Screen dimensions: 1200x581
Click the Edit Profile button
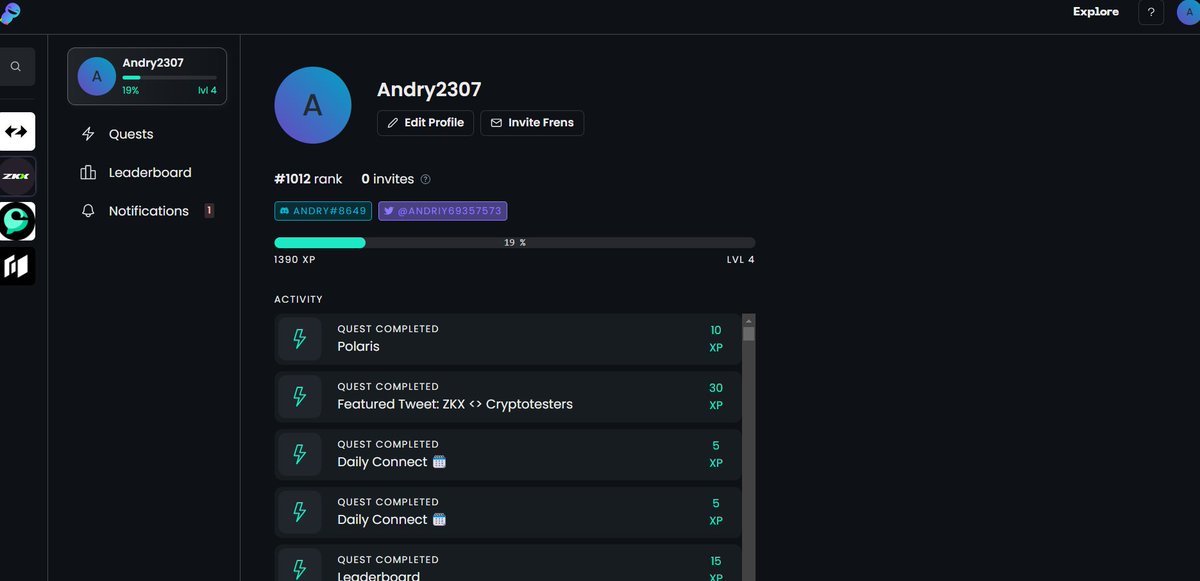tap(425, 123)
